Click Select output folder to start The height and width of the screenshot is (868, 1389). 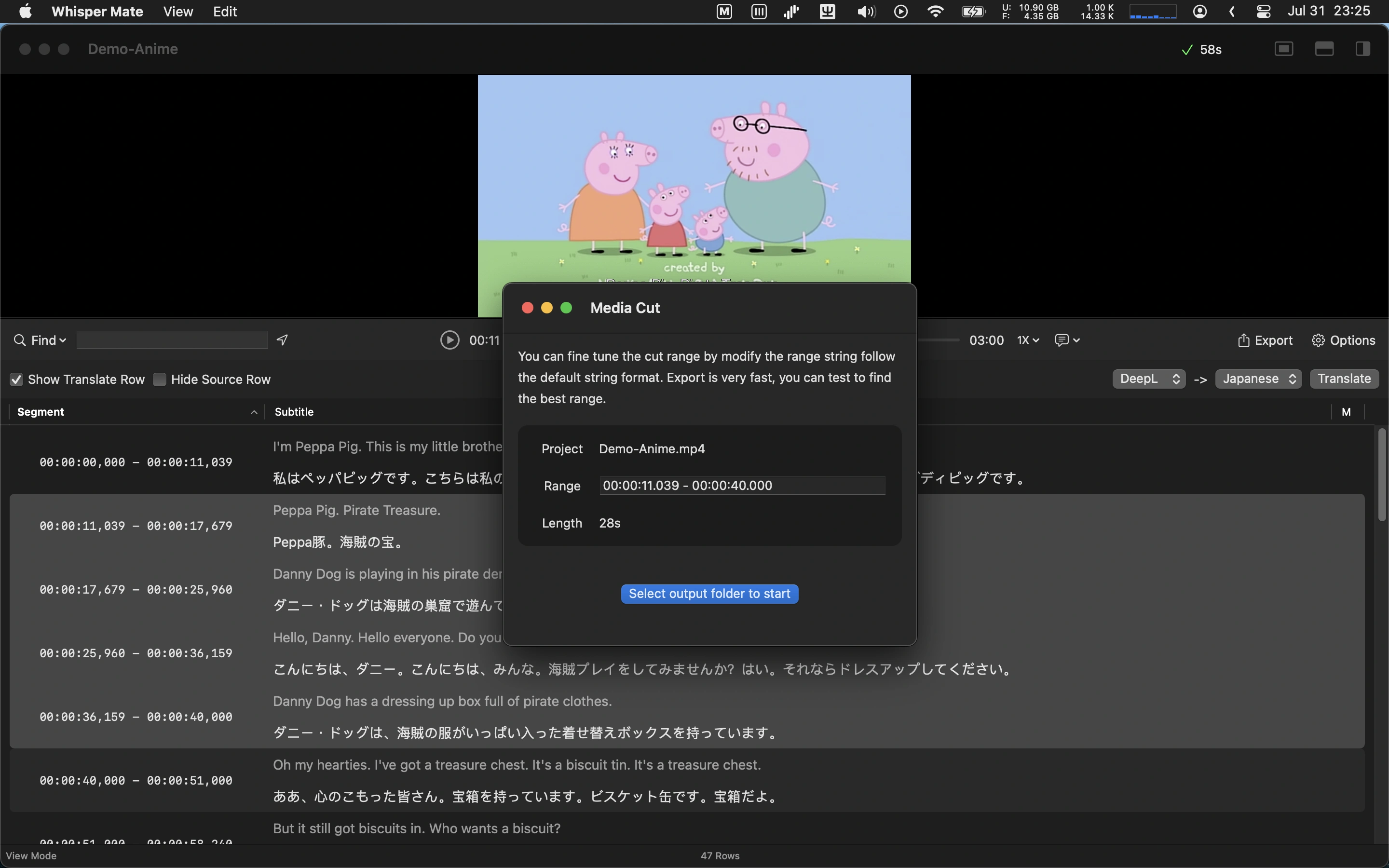point(709,594)
